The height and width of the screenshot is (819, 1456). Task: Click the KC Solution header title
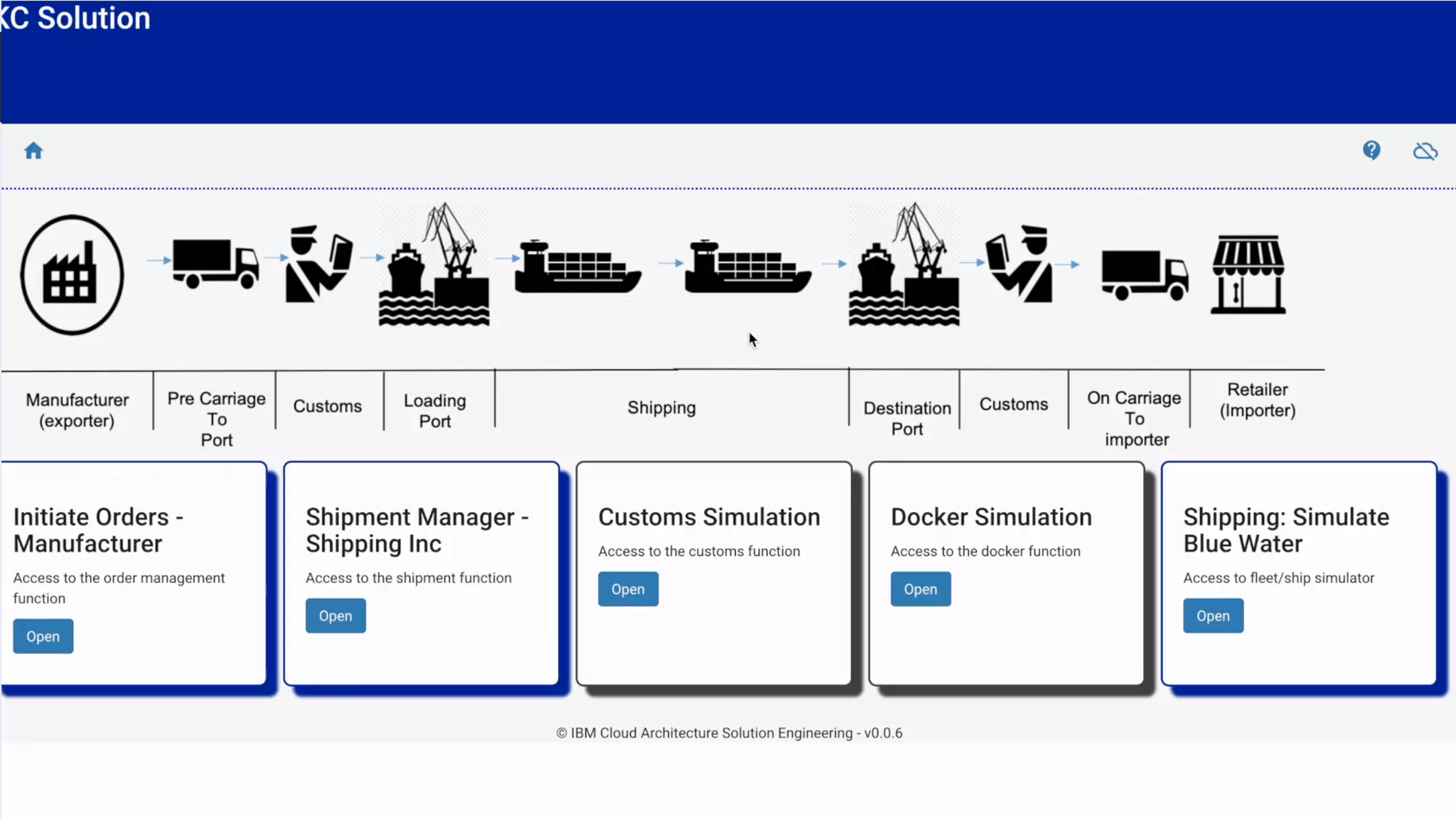(x=76, y=18)
